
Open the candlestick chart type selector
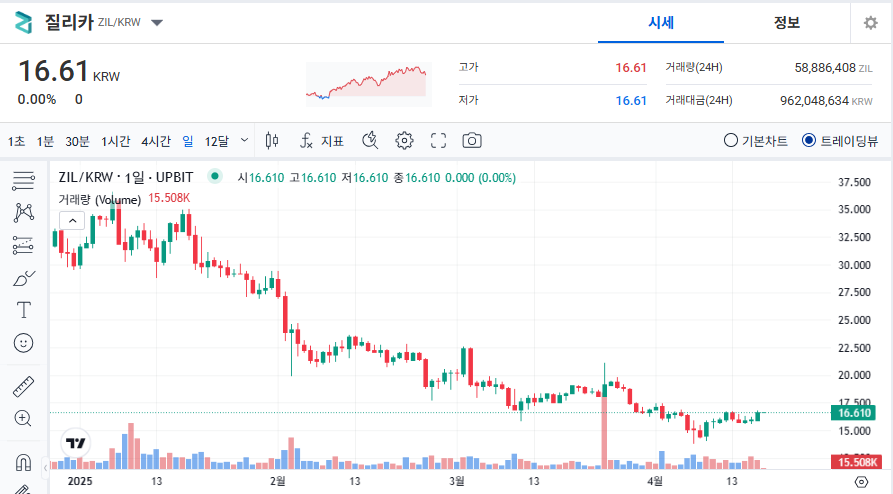click(x=272, y=140)
